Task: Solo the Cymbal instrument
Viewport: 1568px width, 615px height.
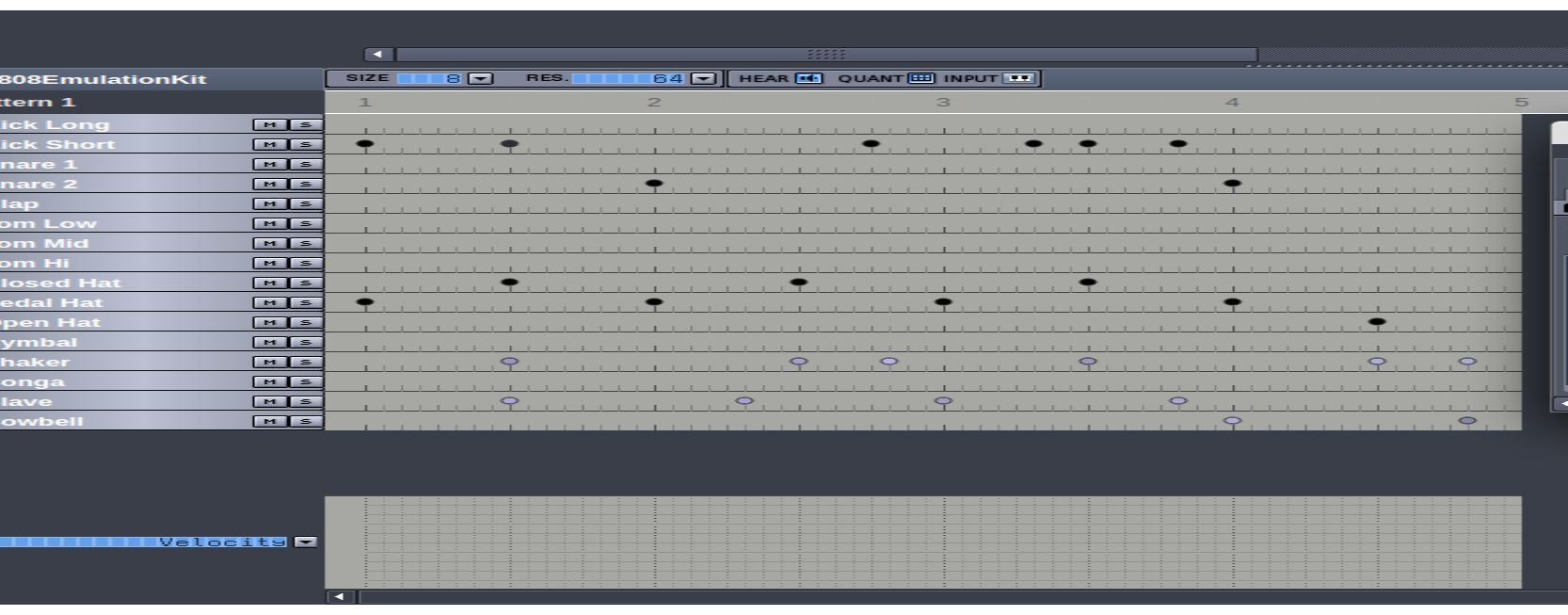Action: 305,342
